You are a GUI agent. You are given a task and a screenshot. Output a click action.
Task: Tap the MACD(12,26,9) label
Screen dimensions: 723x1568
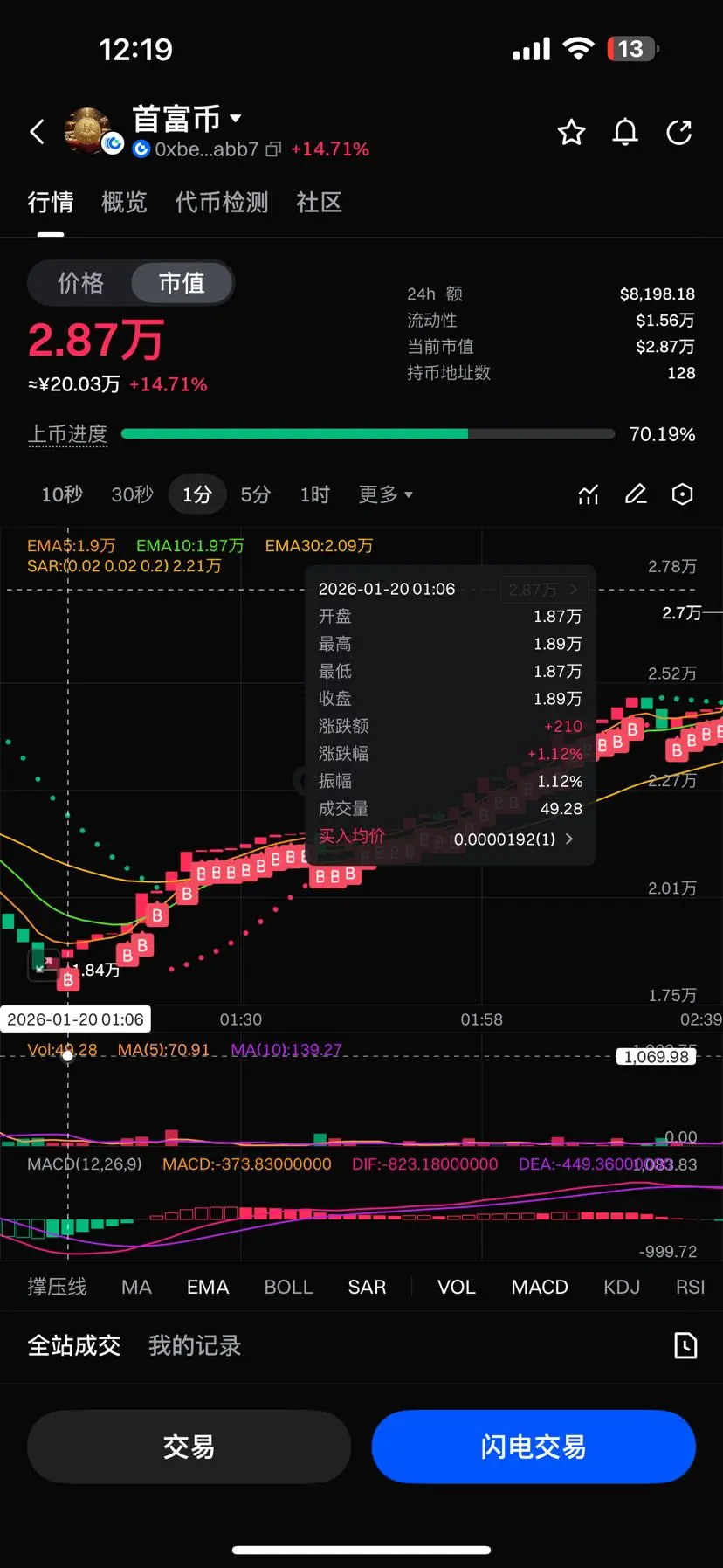pyautogui.click(x=85, y=1164)
